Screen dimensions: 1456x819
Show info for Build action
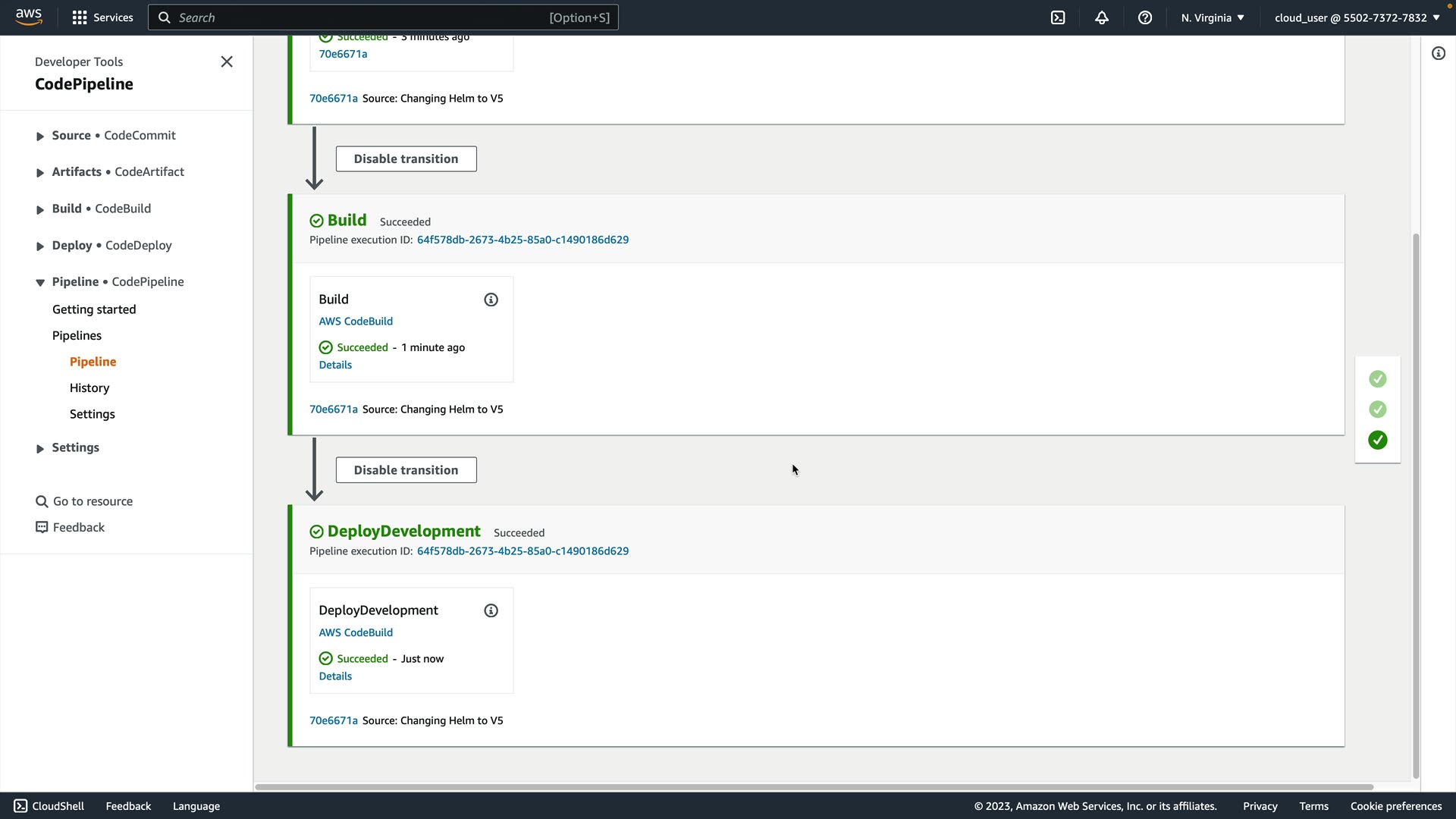491,300
